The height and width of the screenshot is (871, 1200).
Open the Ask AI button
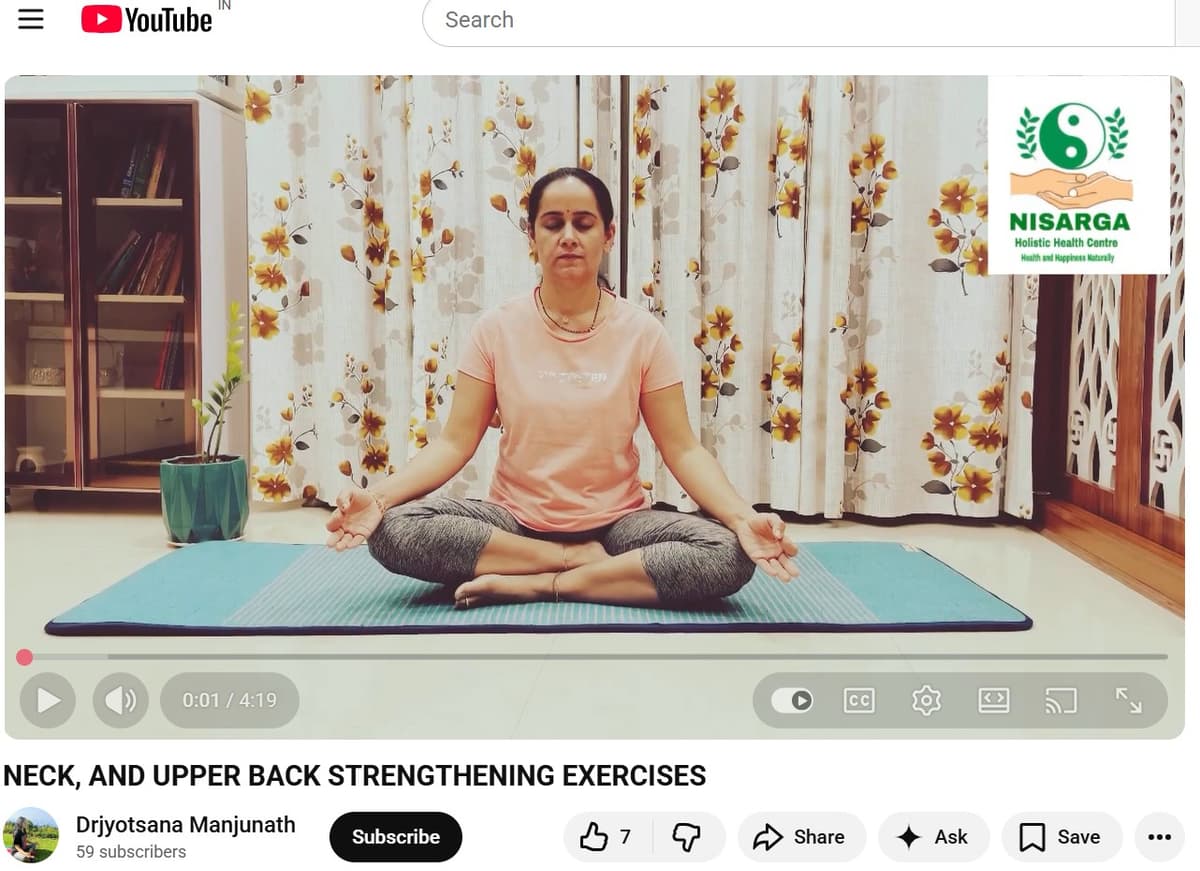[x=934, y=837]
